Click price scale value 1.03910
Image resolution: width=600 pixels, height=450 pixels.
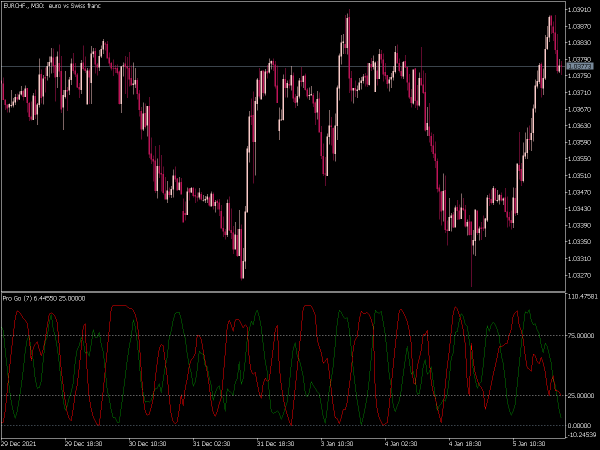click(x=580, y=10)
